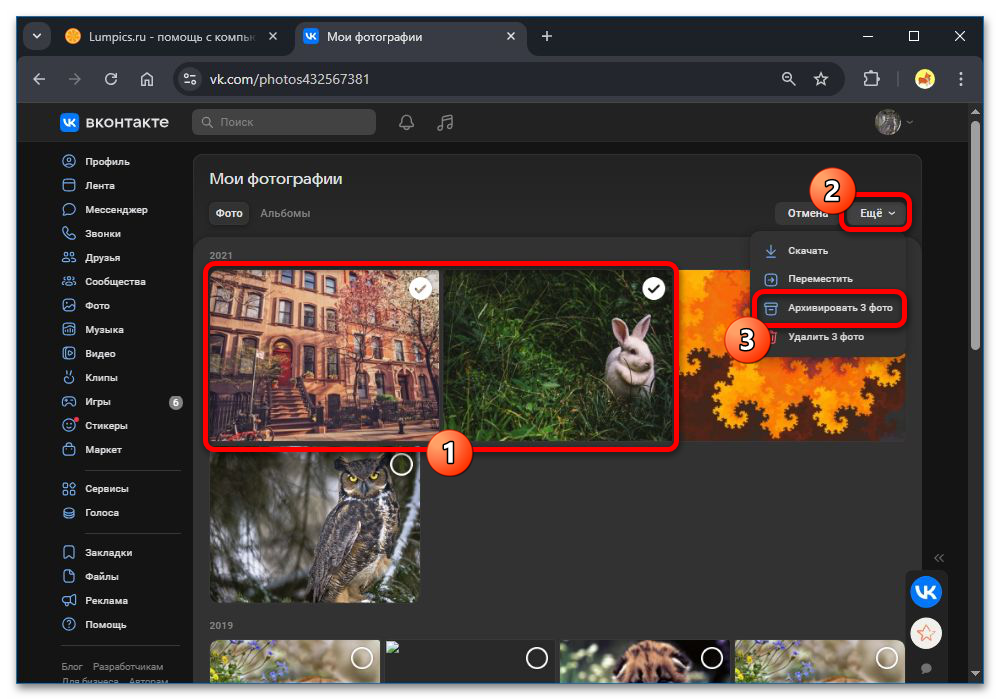Close the Мои фотографии tab

(x=511, y=36)
